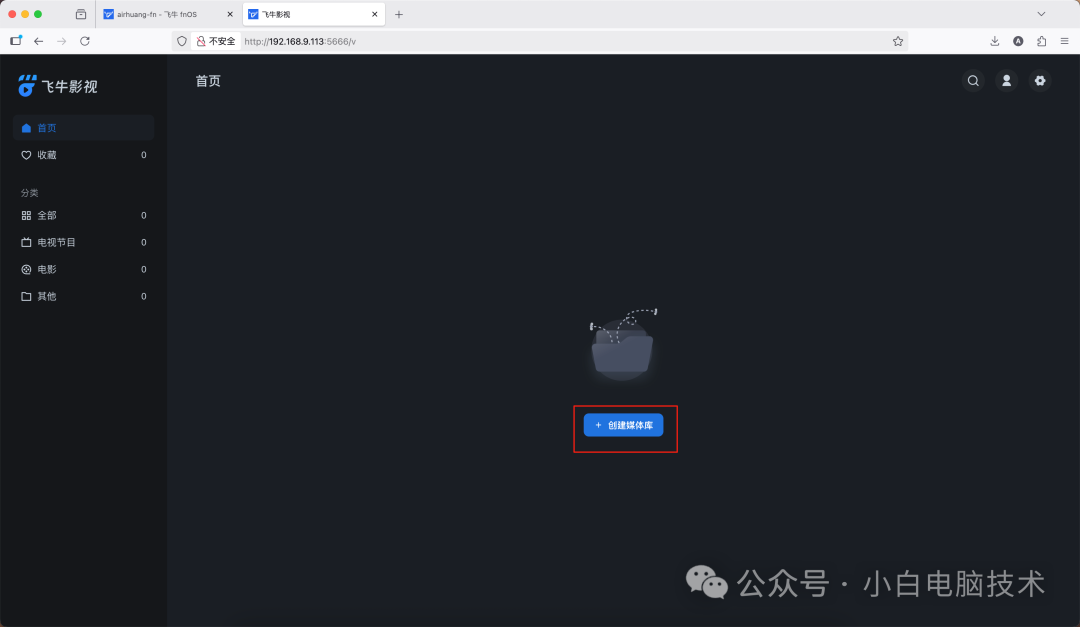The width and height of the screenshot is (1080, 627).
Task: Reload the current page
Action: [85, 41]
